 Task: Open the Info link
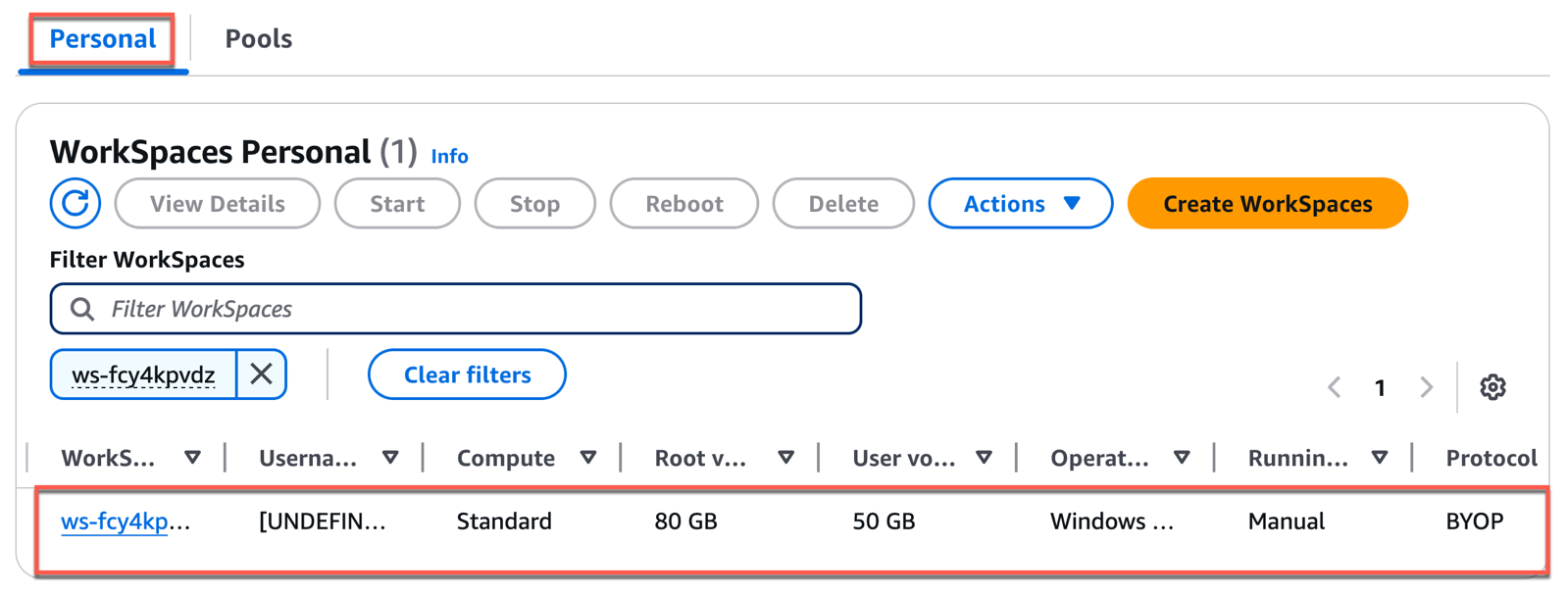point(450,157)
